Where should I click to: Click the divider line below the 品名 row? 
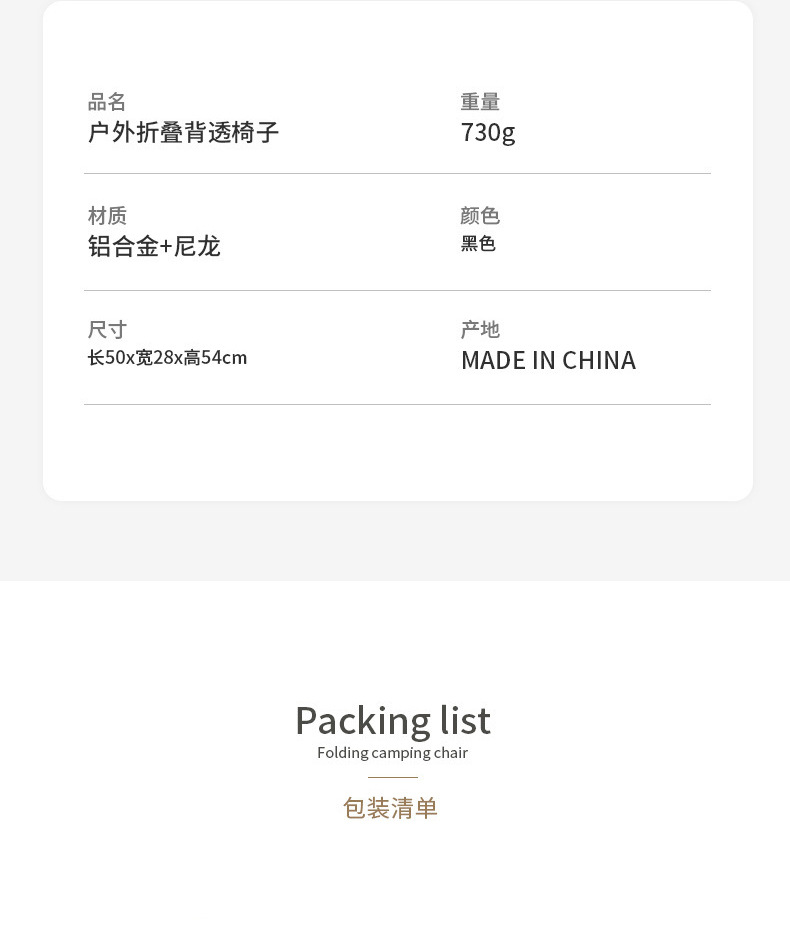(x=397, y=174)
